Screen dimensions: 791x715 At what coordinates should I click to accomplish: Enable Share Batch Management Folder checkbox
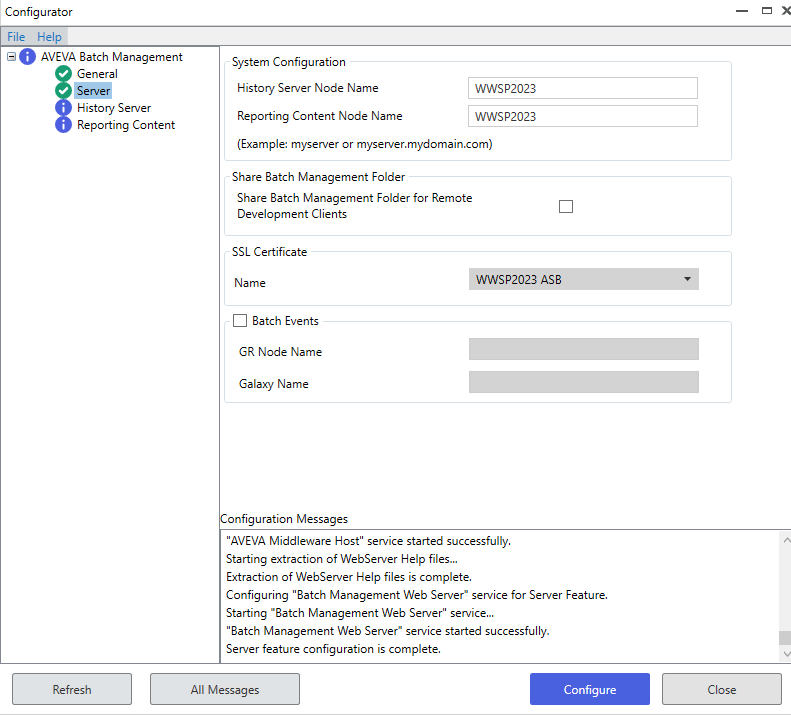pyautogui.click(x=566, y=206)
